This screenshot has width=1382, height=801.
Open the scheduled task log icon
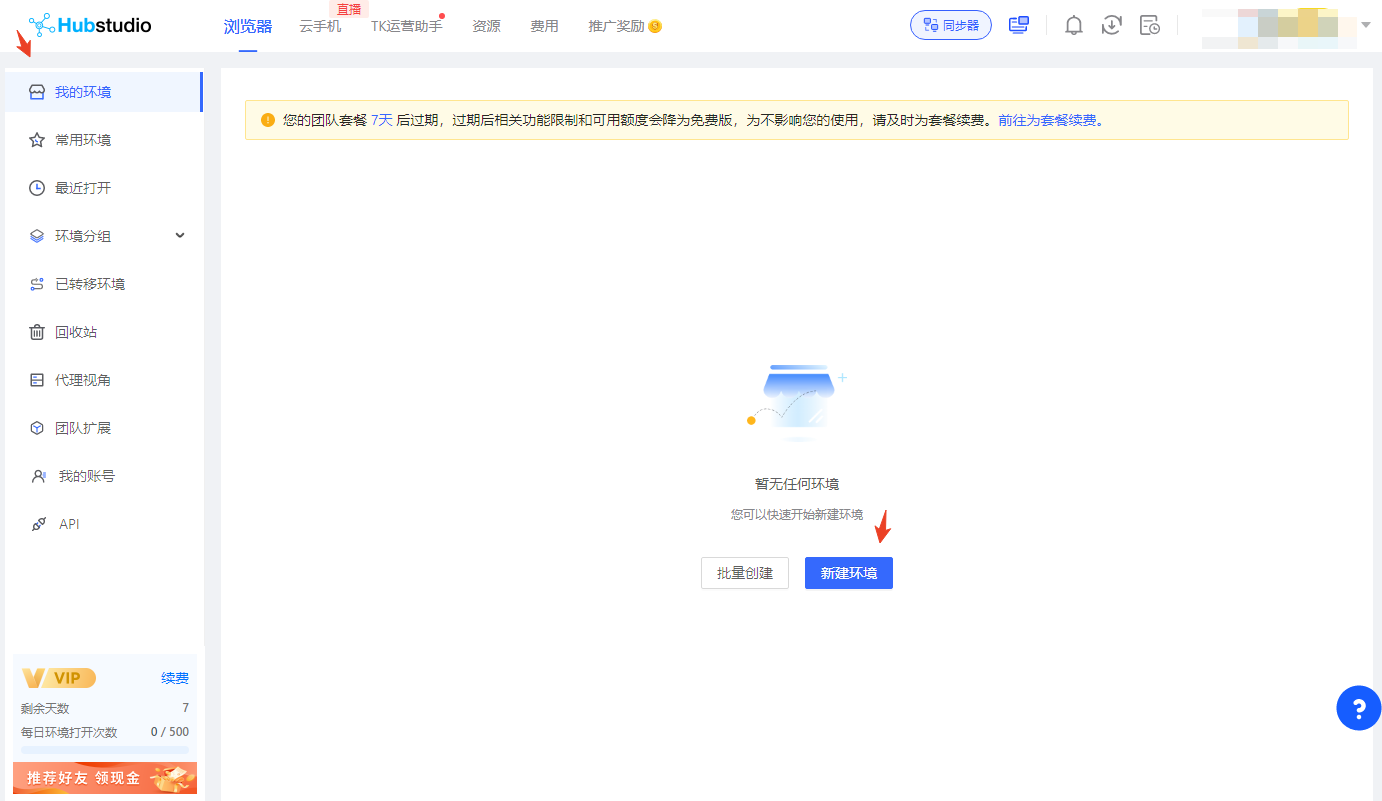(1150, 26)
